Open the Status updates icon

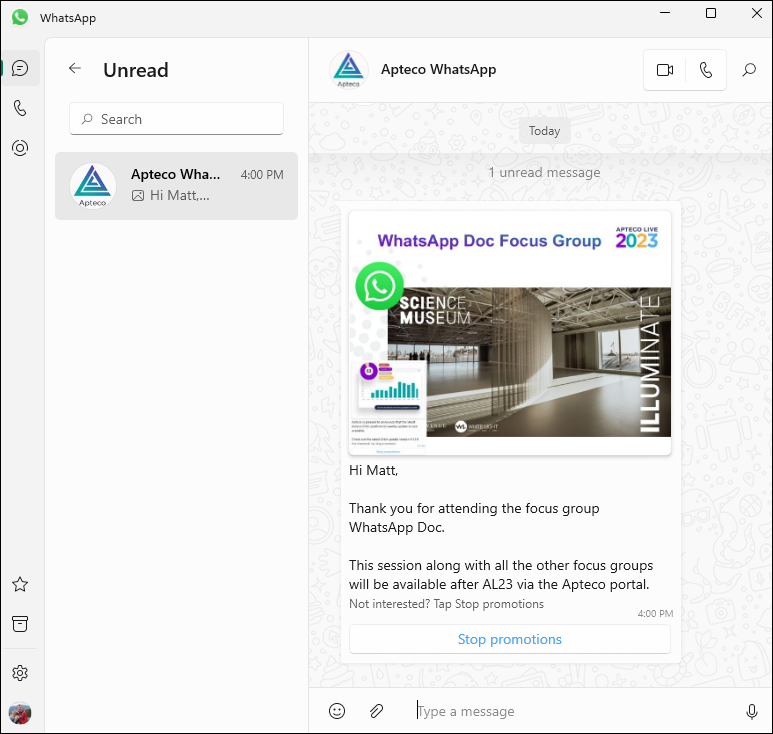click(x=20, y=148)
